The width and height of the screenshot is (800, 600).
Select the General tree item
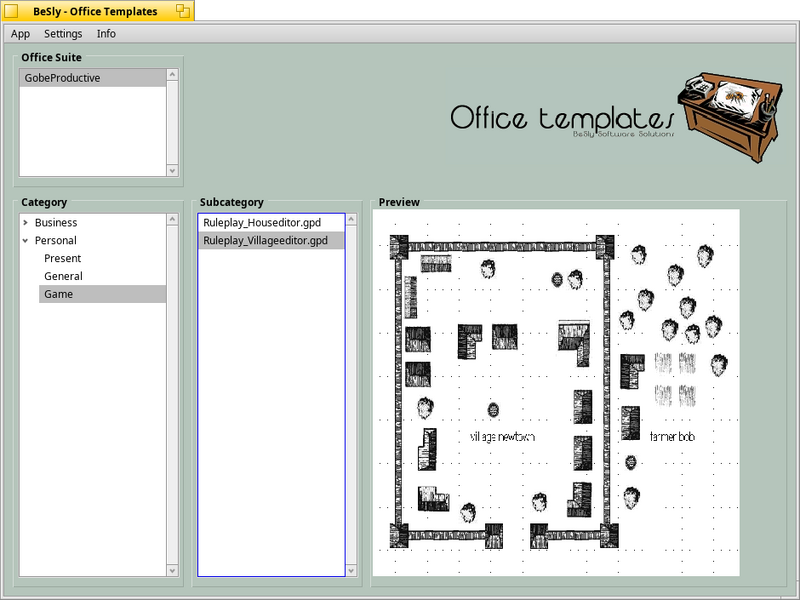(63, 276)
